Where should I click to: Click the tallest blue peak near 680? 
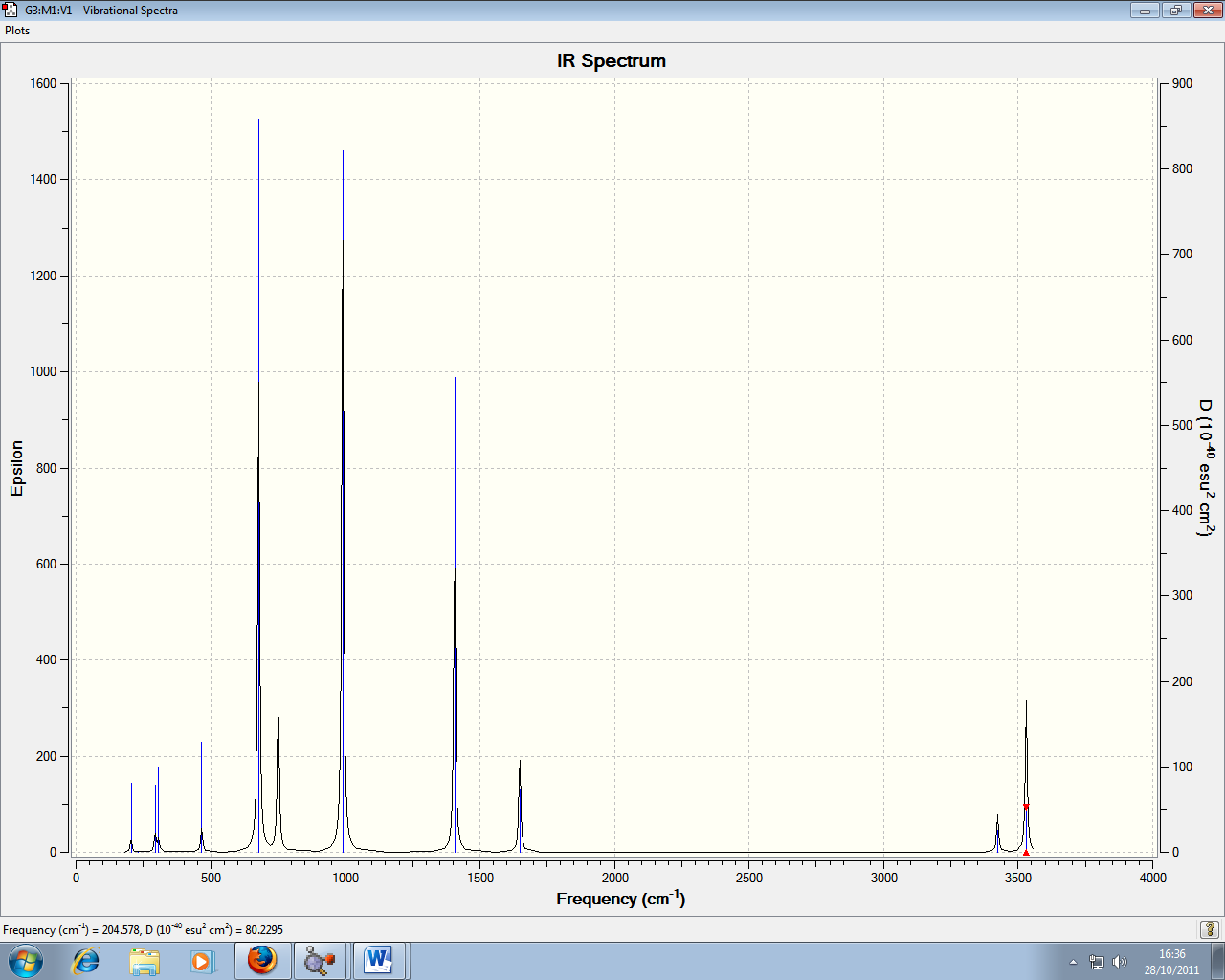[x=258, y=485]
